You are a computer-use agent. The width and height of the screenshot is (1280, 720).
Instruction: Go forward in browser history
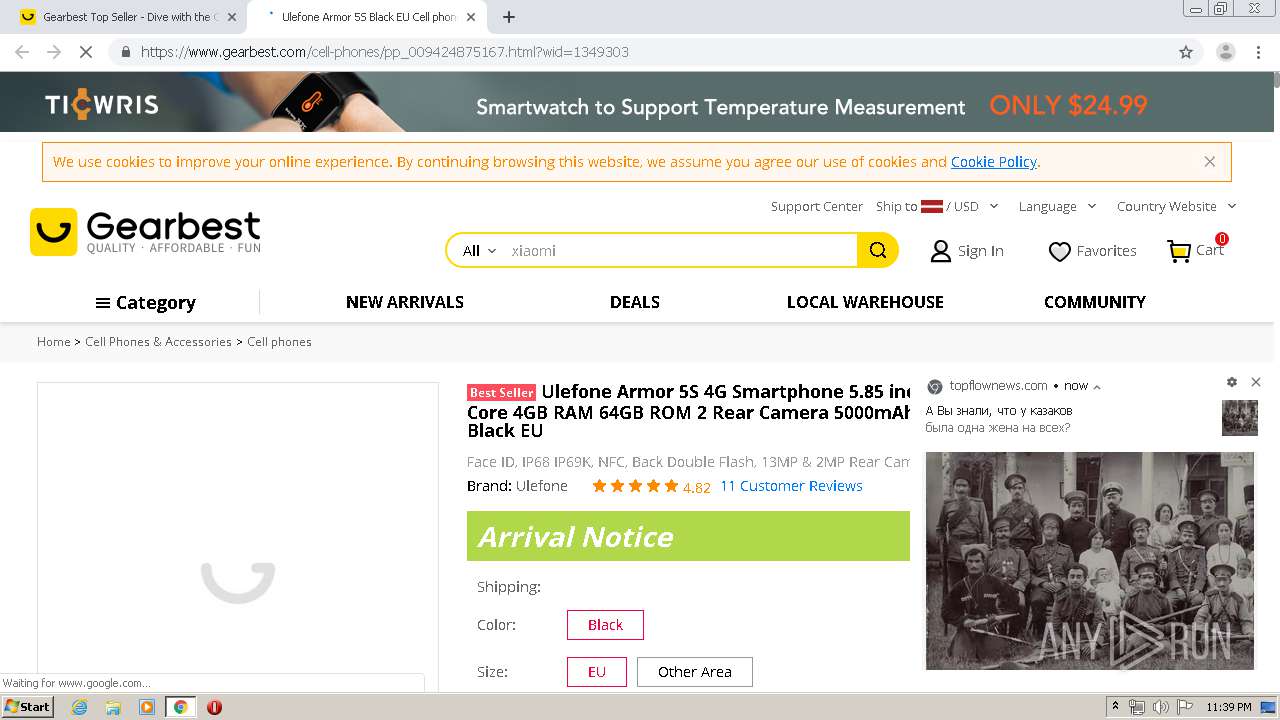54,52
